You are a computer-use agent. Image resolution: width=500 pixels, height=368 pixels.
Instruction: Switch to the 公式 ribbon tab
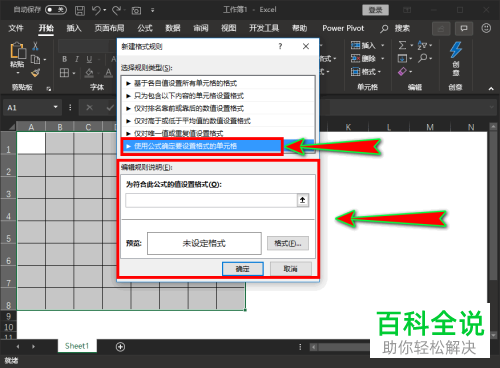click(x=145, y=28)
